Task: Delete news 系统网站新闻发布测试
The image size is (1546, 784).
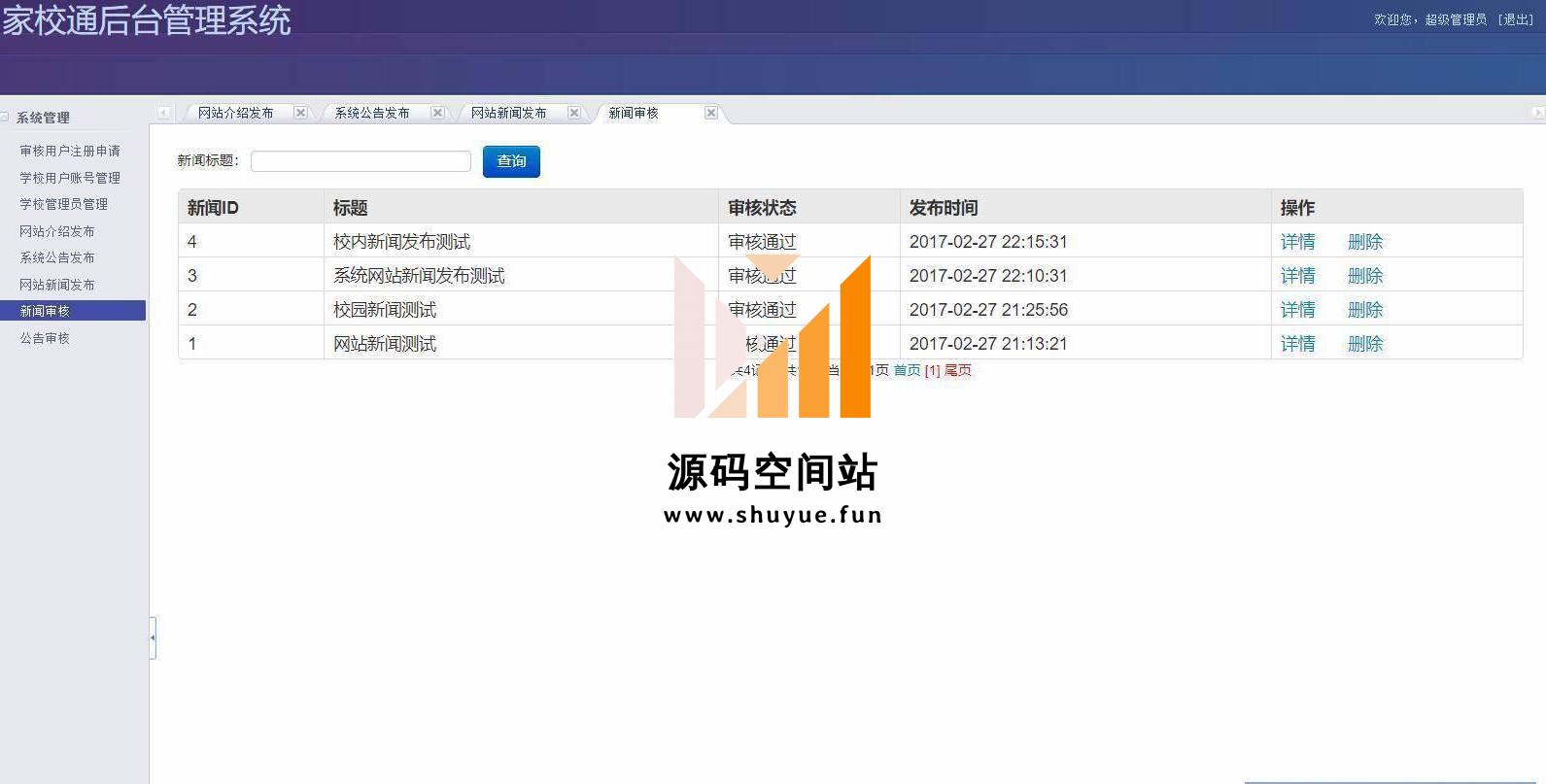Action: (1365, 276)
